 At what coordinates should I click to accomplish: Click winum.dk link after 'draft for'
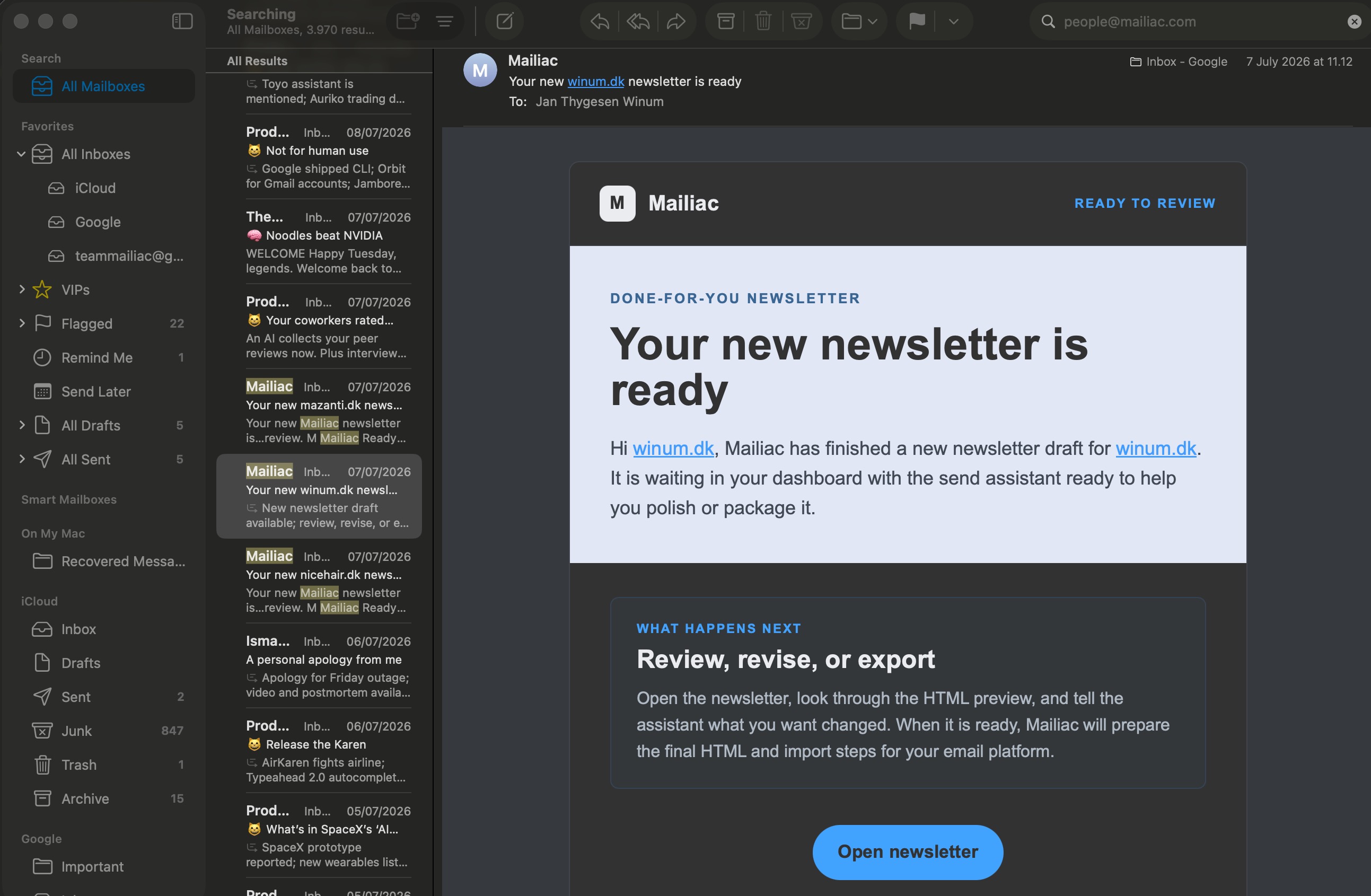[x=1156, y=449]
